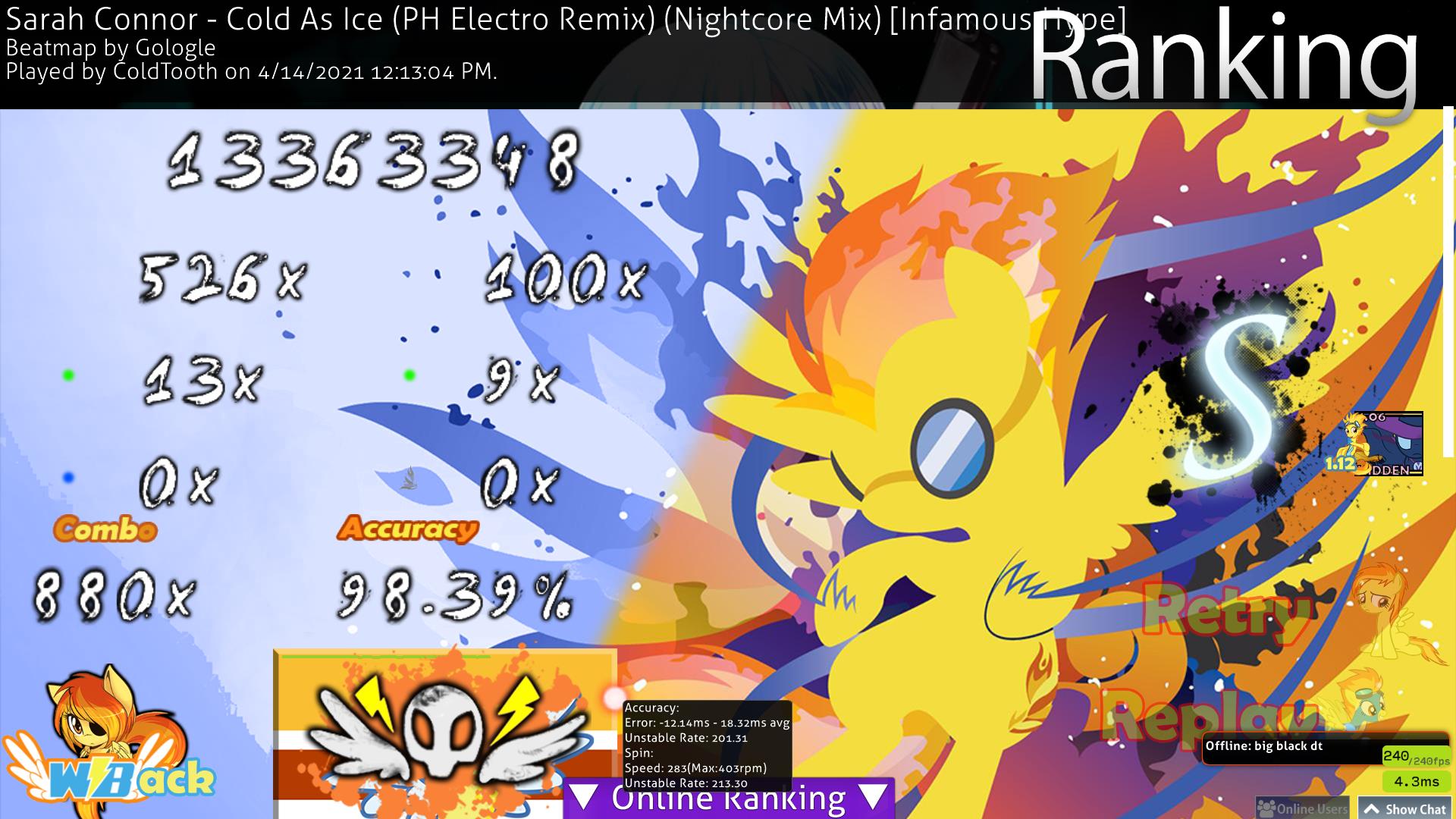Click the 880x max combo value
1456x819 pixels.
pyautogui.click(x=114, y=597)
